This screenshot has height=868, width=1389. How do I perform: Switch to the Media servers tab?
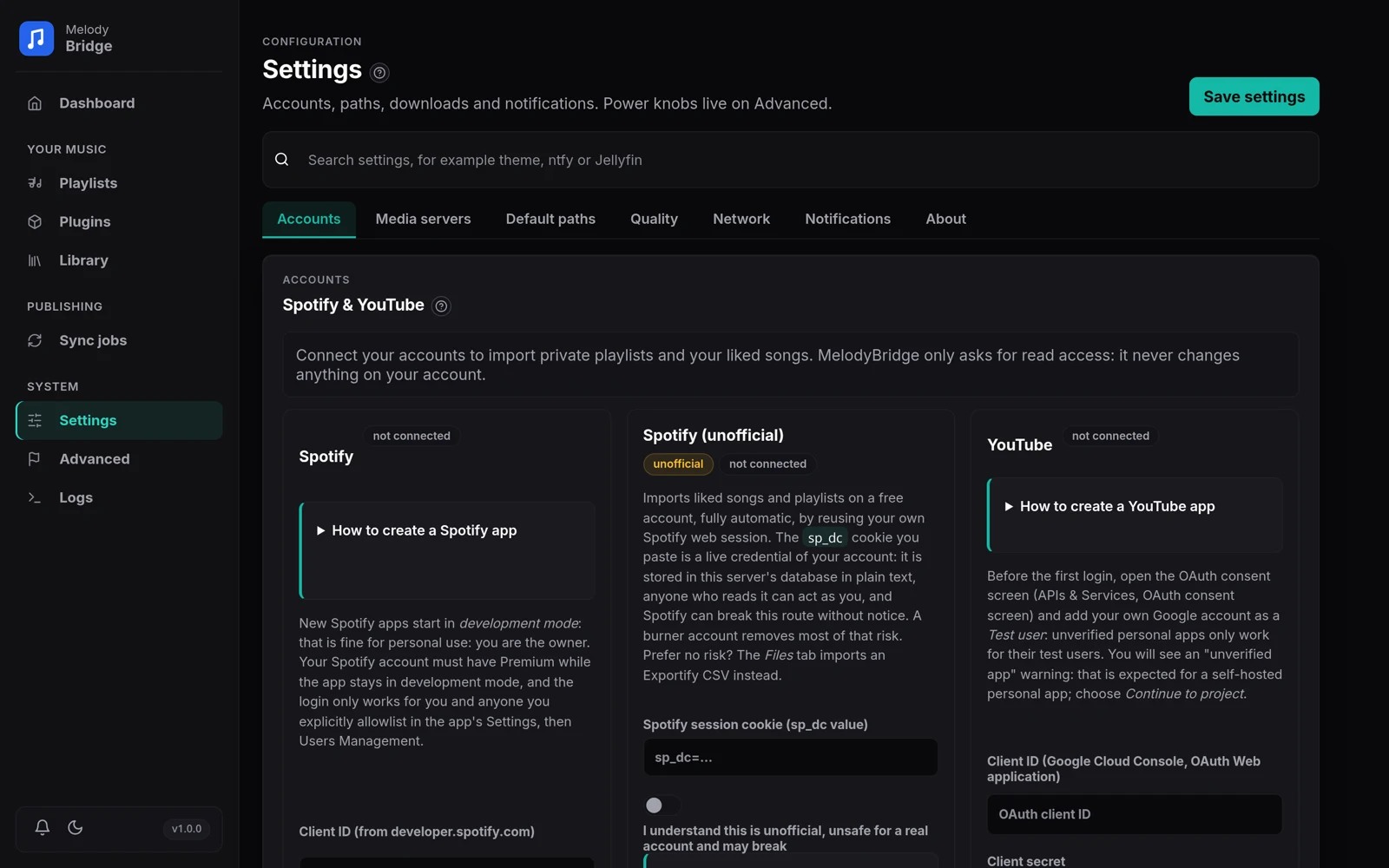(424, 219)
